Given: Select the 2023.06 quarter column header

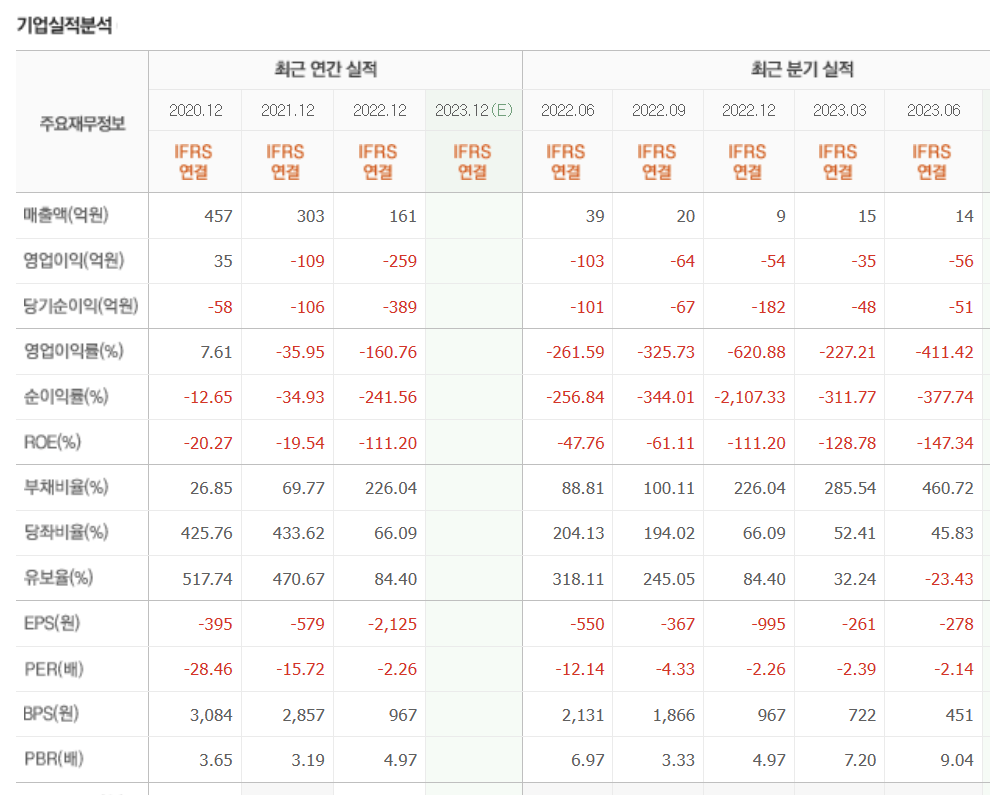Looking at the screenshot, I should 933,111.
